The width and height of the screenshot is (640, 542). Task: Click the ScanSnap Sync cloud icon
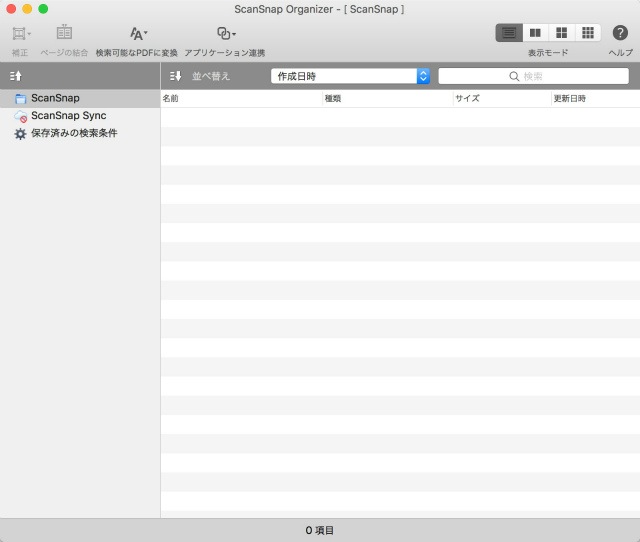coord(20,116)
